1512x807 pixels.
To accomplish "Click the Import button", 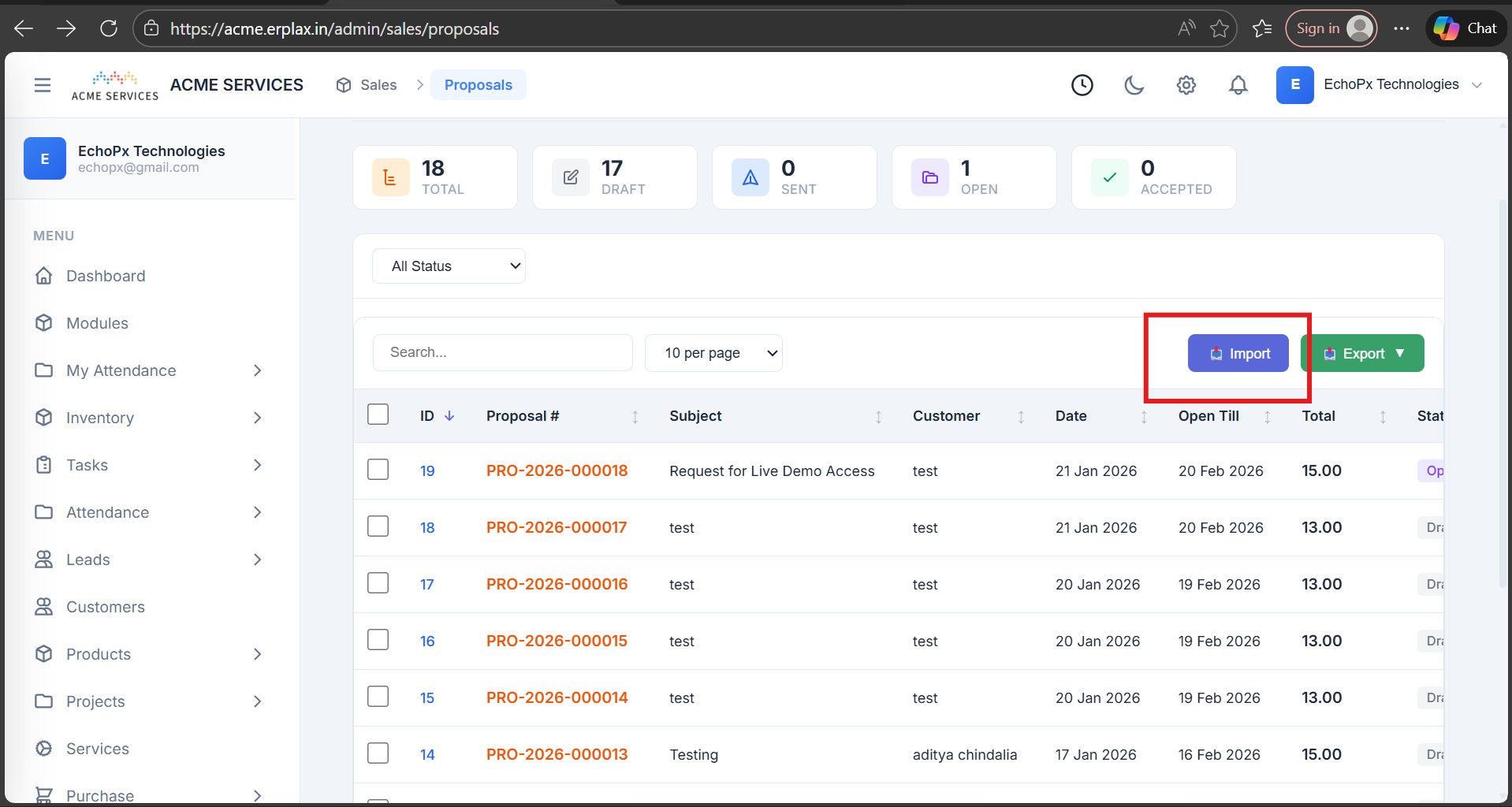I will click(x=1238, y=353).
